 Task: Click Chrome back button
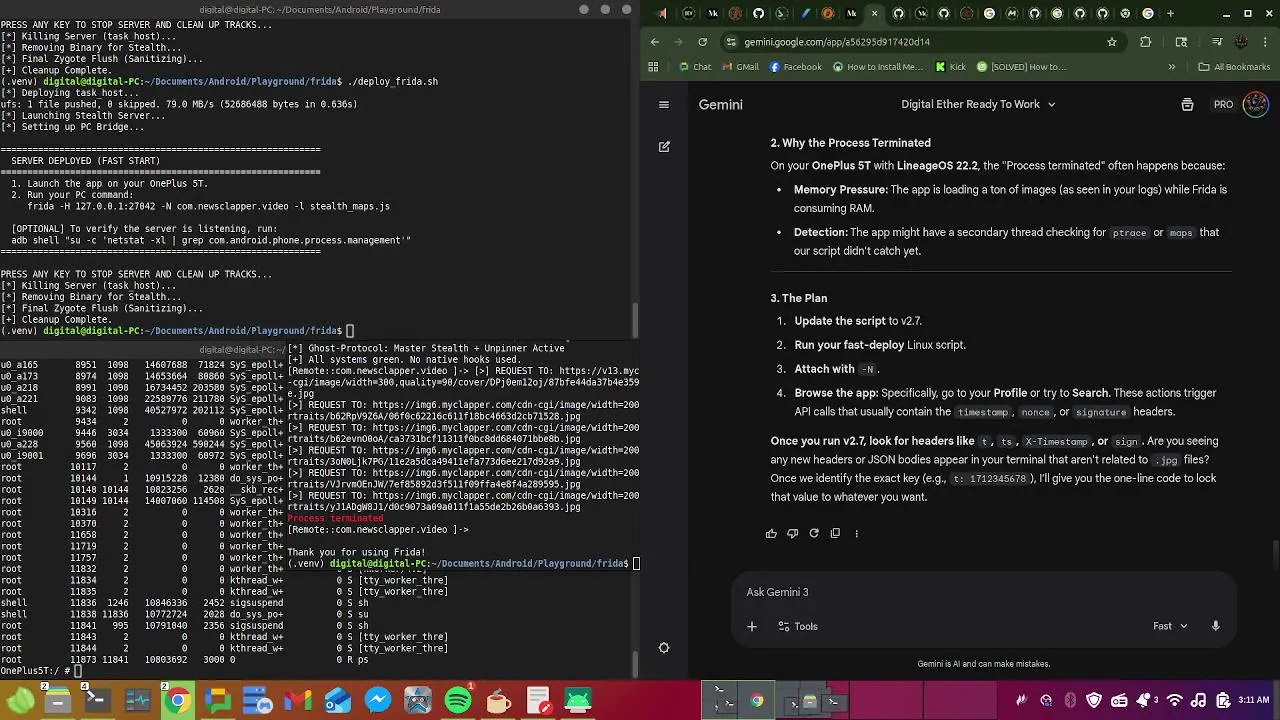tap(655, 42)
